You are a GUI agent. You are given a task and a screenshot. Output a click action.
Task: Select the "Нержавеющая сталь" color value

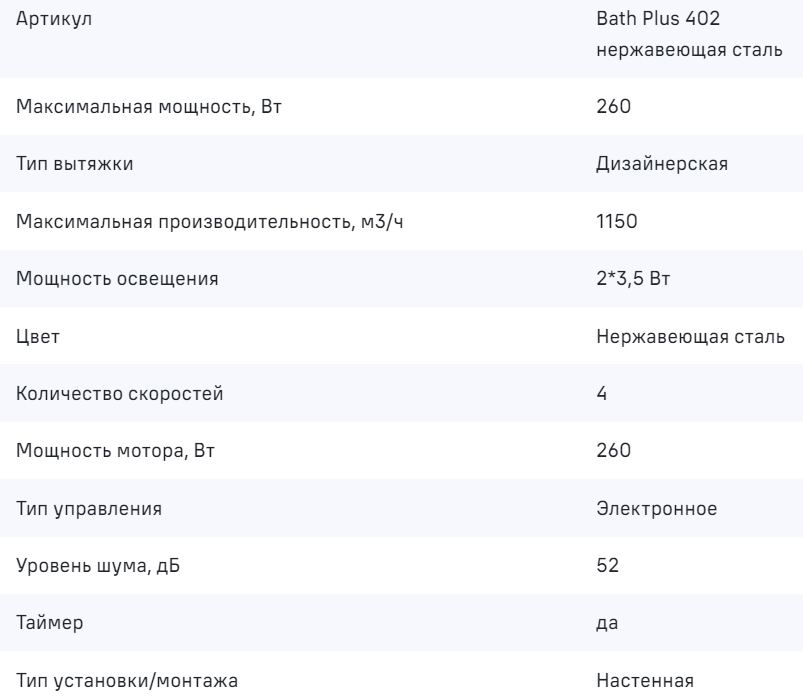[690, 336]
